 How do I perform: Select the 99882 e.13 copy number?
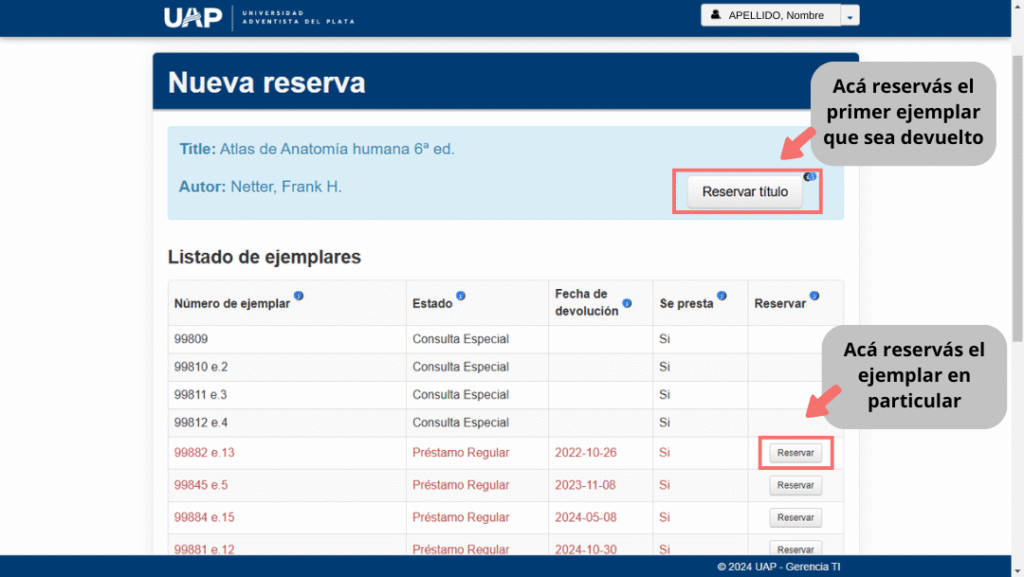coord(204,453)
